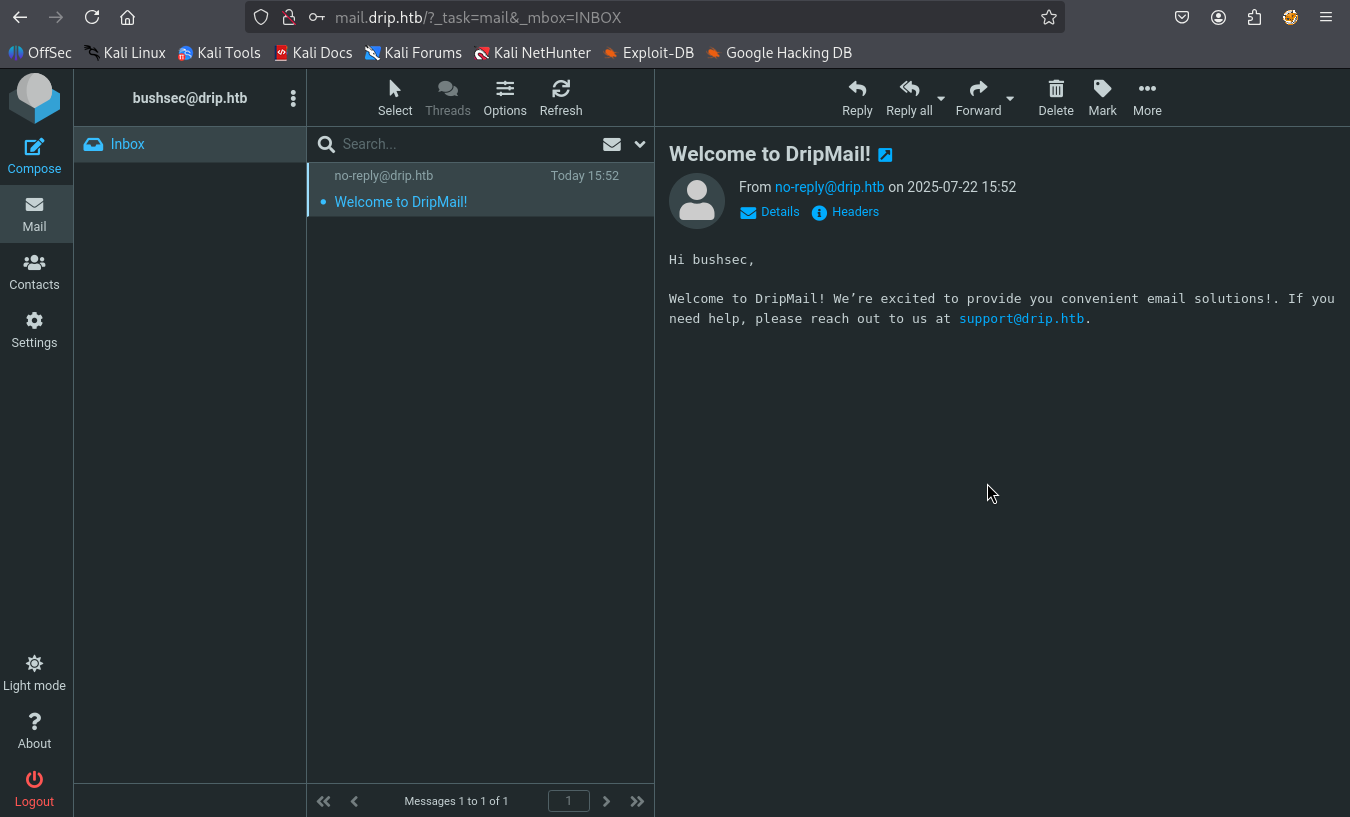Open the Kali Docs bookmark
The image size is (1350, 817).
coord(313,53)
